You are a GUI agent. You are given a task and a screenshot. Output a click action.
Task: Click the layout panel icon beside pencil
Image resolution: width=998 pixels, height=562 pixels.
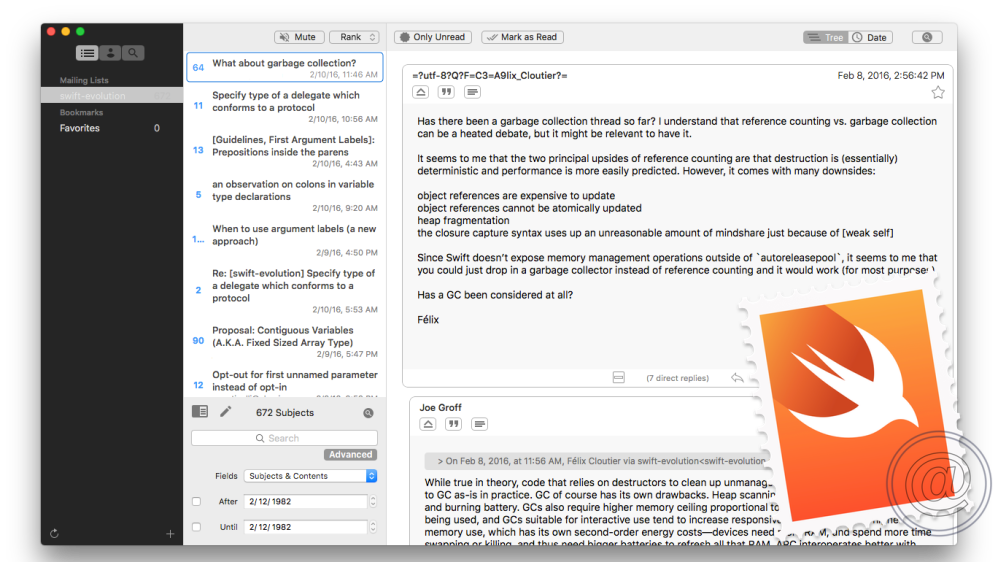tap(200, 412)
